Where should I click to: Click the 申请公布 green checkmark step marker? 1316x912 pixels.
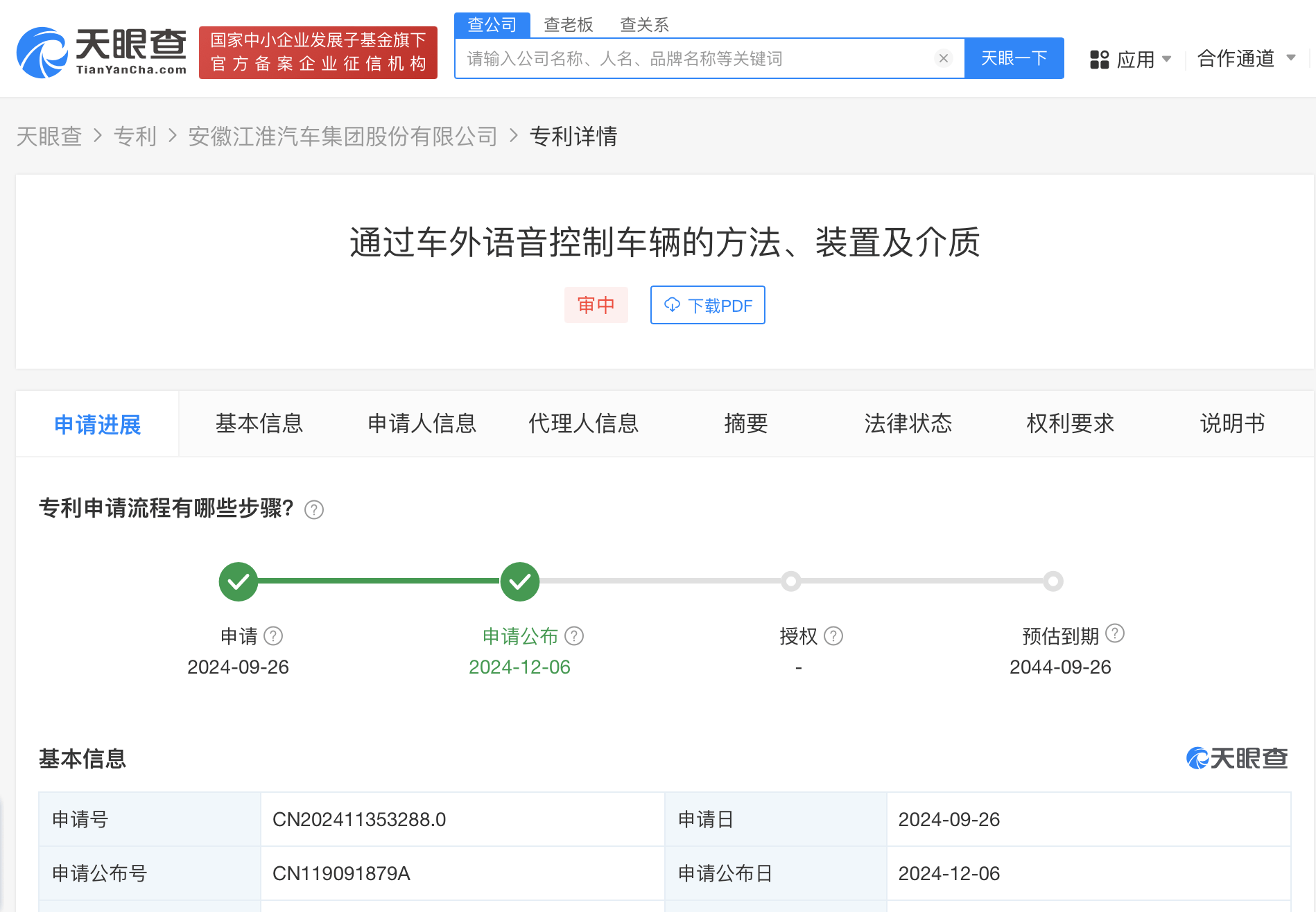pyautogui.click(x=519, y=581)
